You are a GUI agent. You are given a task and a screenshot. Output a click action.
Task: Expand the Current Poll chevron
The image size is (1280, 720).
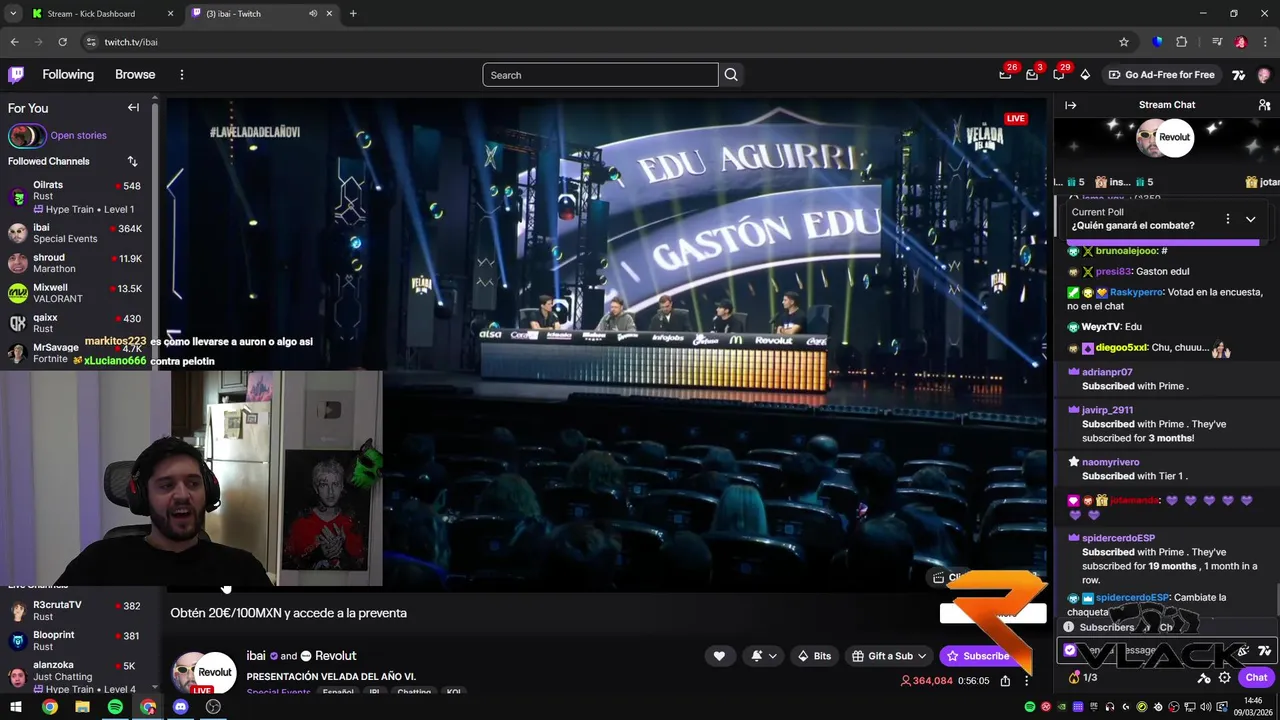(x=1250, y=219)
